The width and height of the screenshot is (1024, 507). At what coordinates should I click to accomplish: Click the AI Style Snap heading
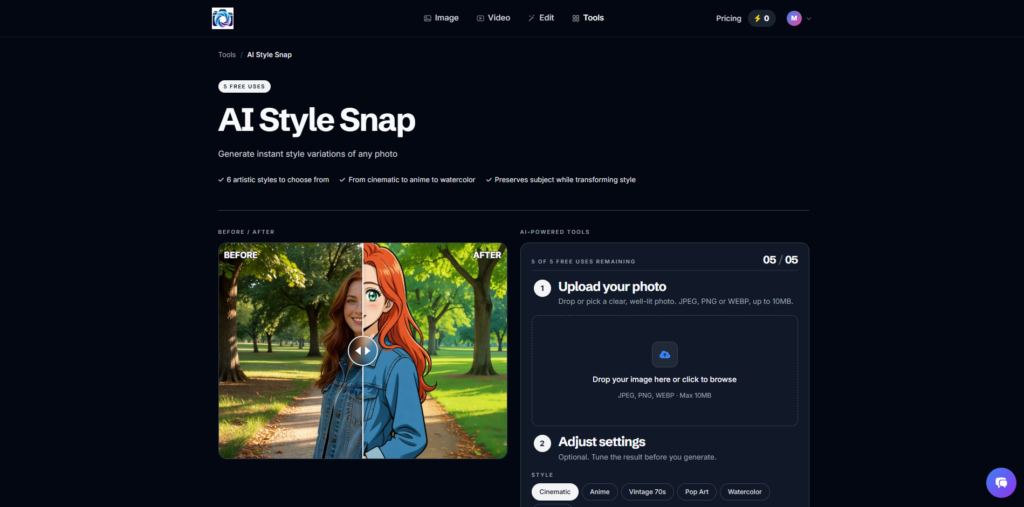(x=317, y=120)
